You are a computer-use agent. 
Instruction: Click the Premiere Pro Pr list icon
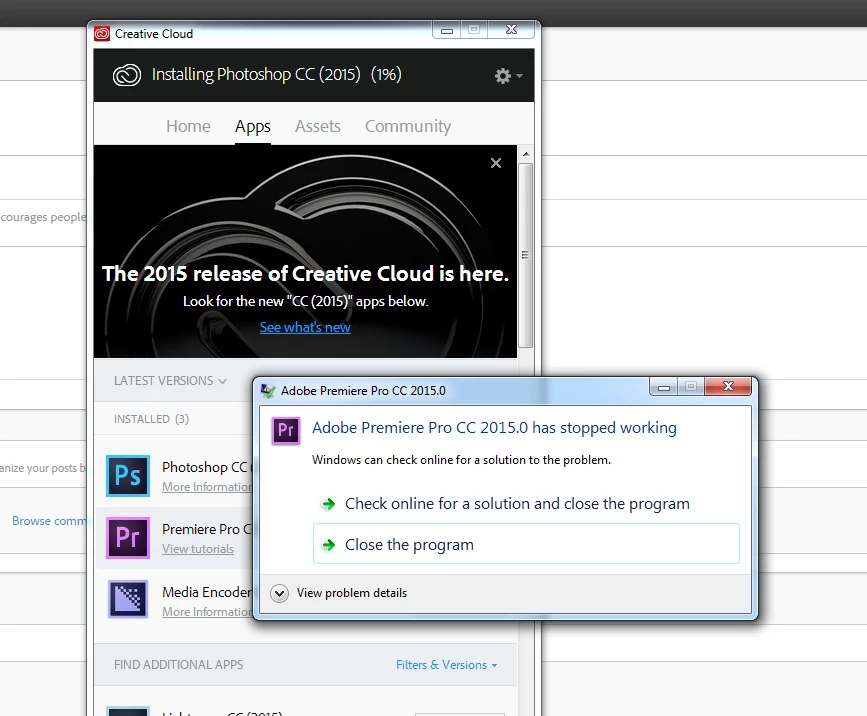(128, 537)
